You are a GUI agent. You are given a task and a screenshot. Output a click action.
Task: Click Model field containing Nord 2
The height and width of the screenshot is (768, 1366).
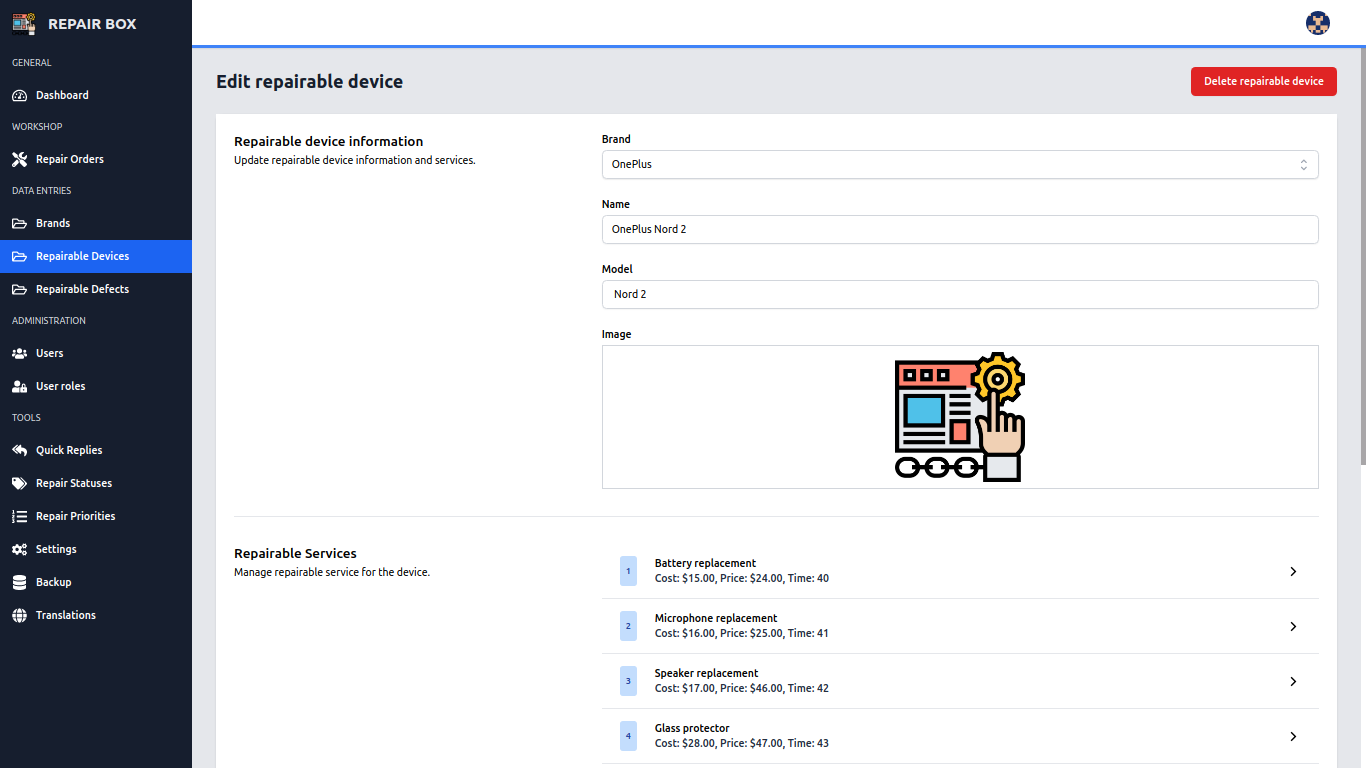[960, 295]
